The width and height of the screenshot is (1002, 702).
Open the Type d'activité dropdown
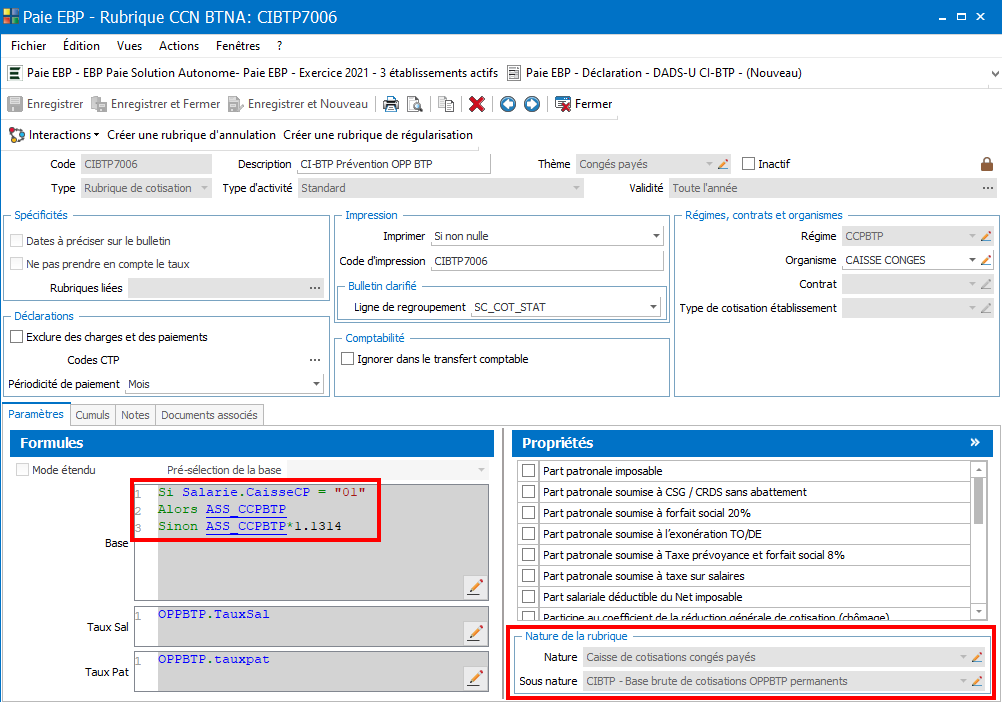tap(576, 188)
